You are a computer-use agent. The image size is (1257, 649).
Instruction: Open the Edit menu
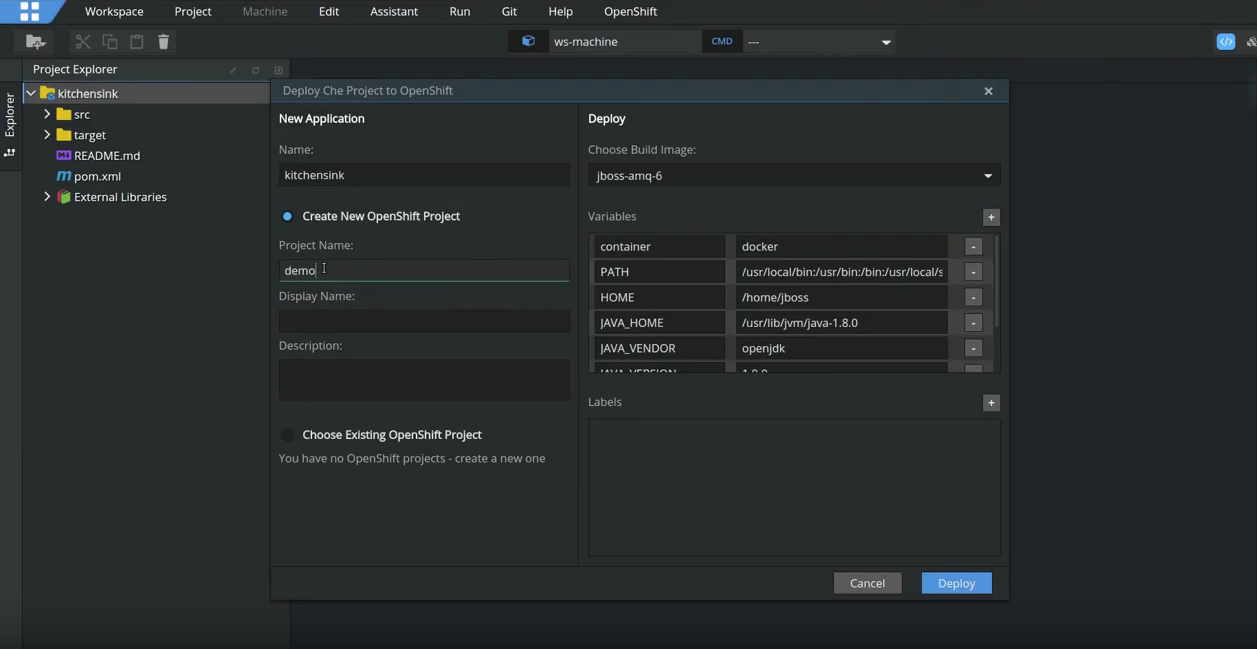329,11
